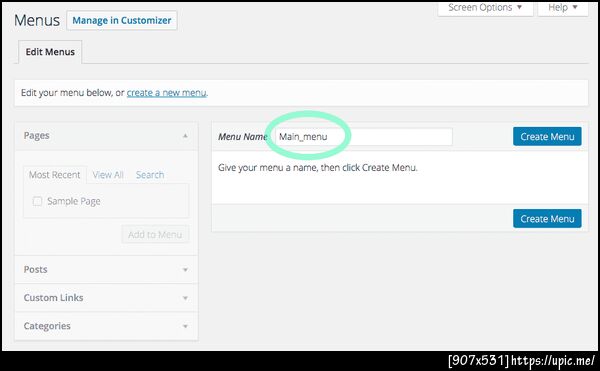Focus the Menu Name text field
Screen dimensions: 600x371
point(364,137)
